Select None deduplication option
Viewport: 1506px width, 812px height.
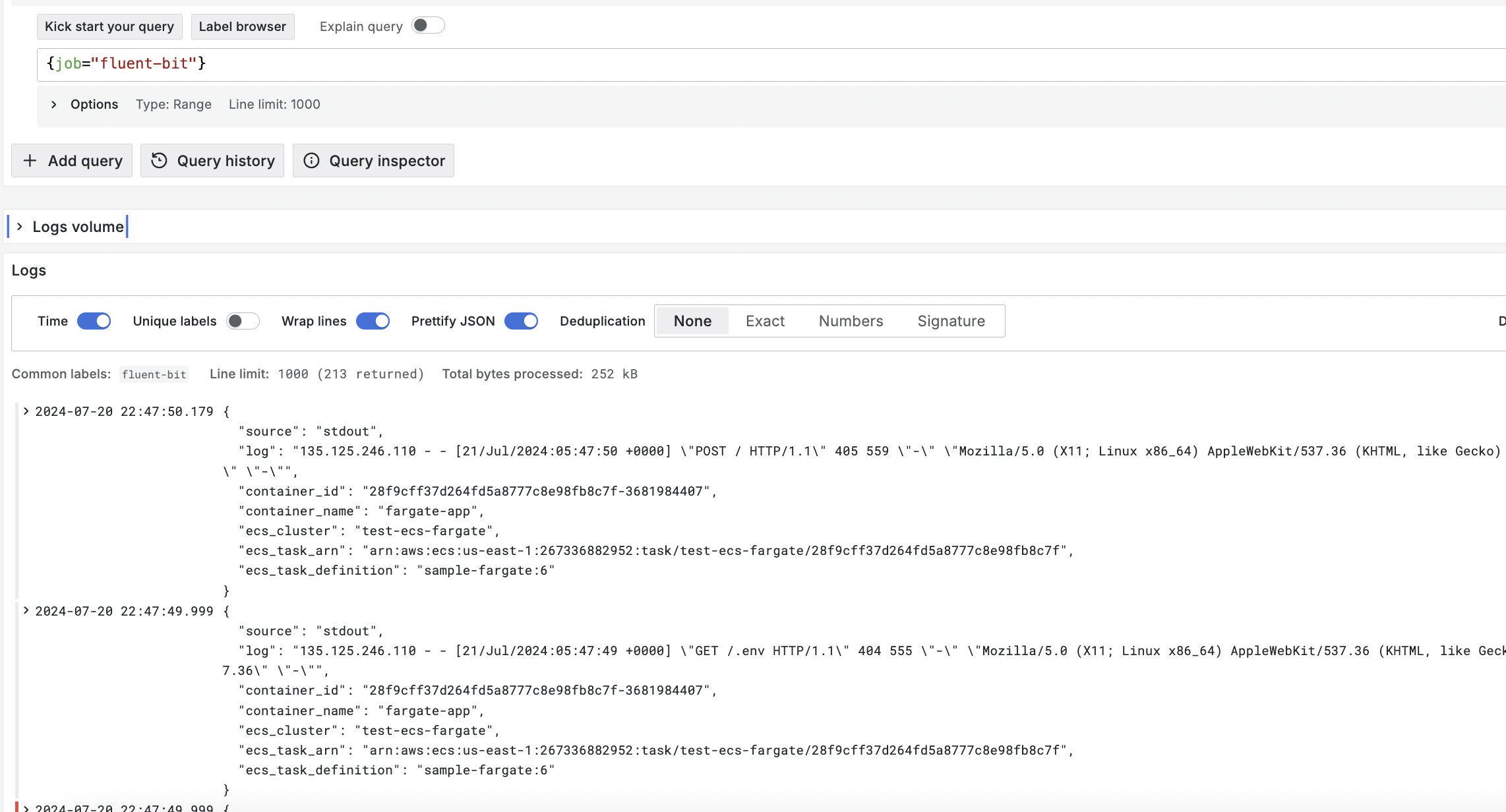point(692,321)
